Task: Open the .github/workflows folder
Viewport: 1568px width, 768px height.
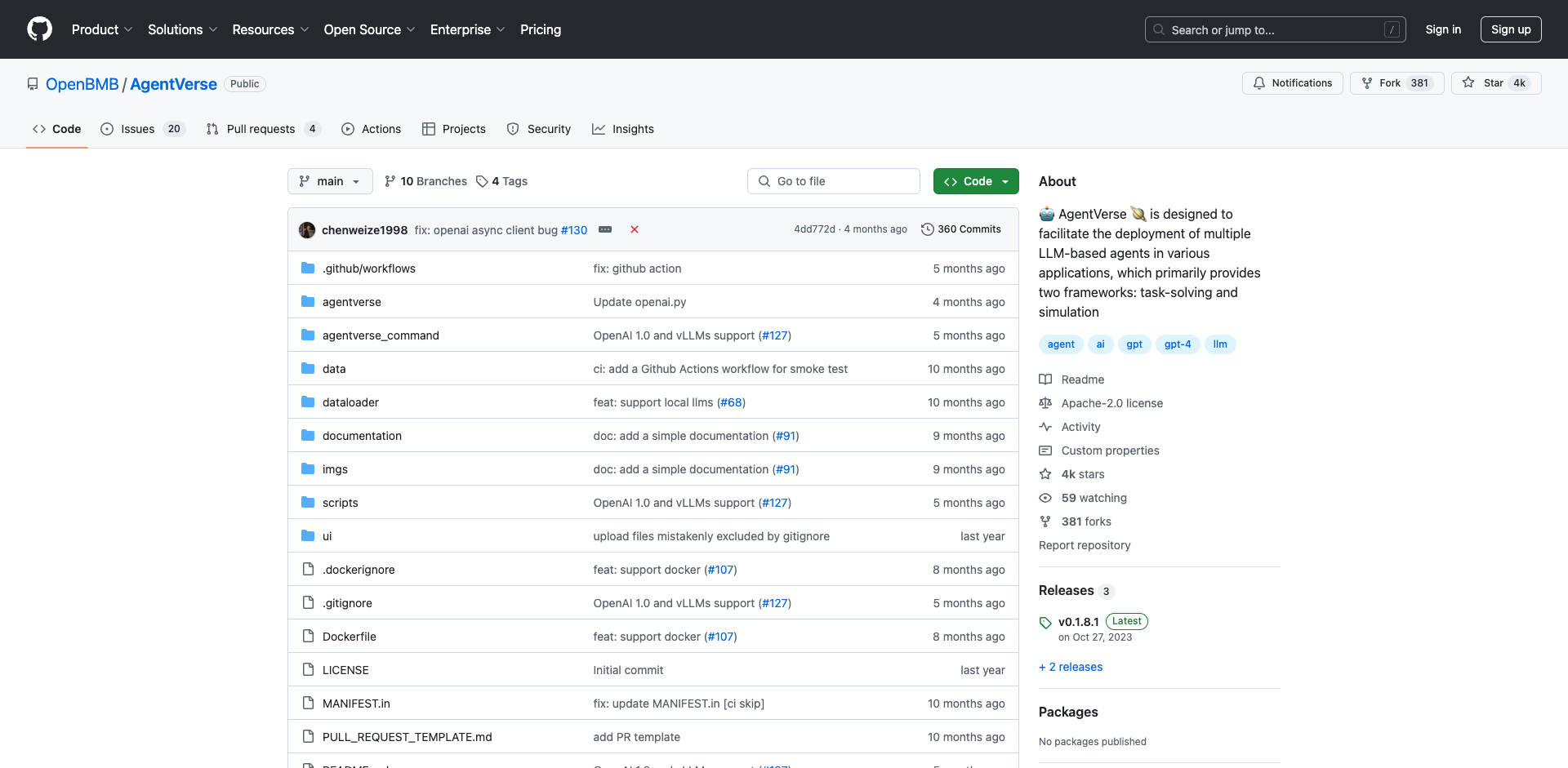Action: coord(369,269)
